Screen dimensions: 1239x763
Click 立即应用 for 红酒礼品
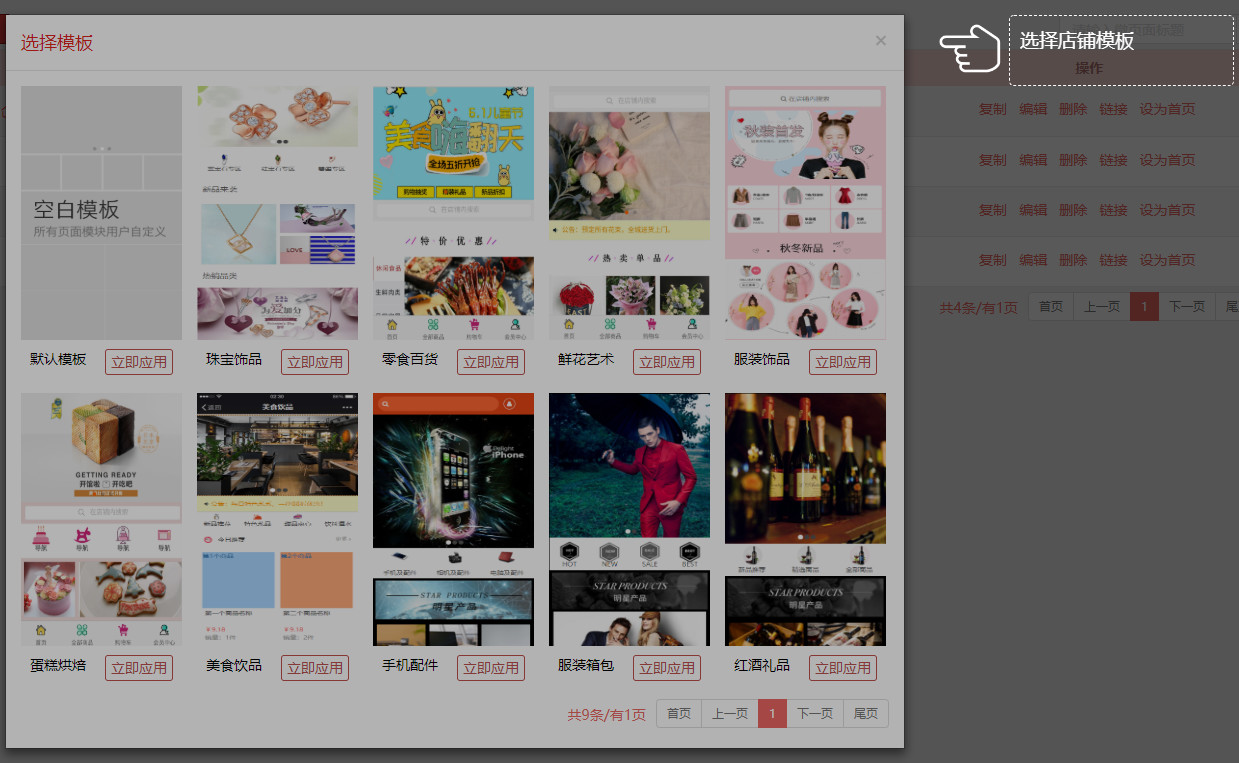tap(843, 668)
